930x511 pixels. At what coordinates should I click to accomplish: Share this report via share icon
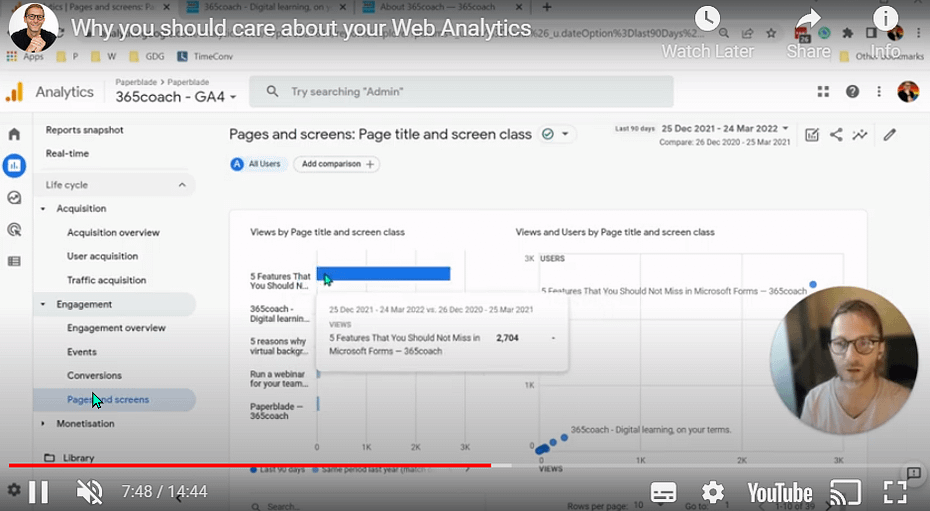pos(836,135)
